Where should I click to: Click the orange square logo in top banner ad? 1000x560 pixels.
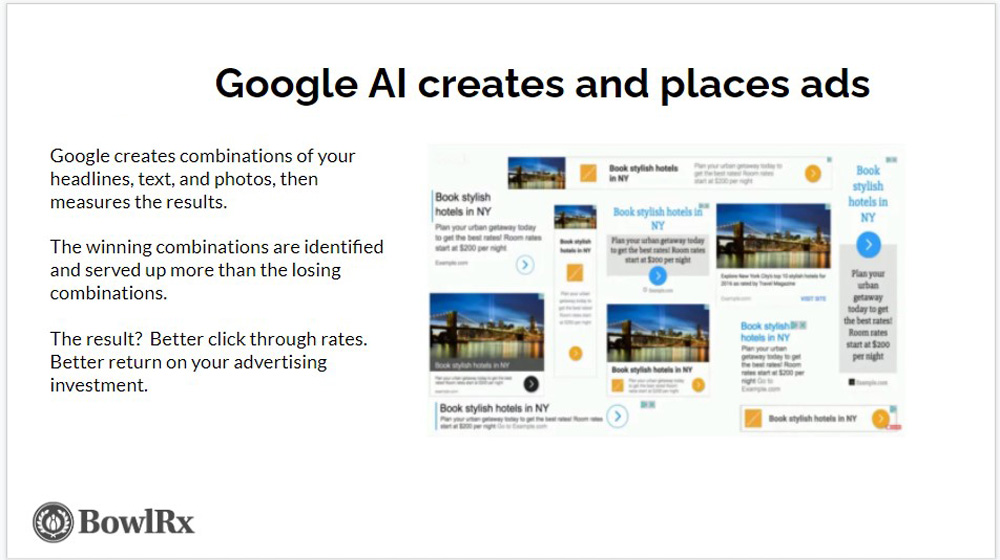(x=588, y=173)
